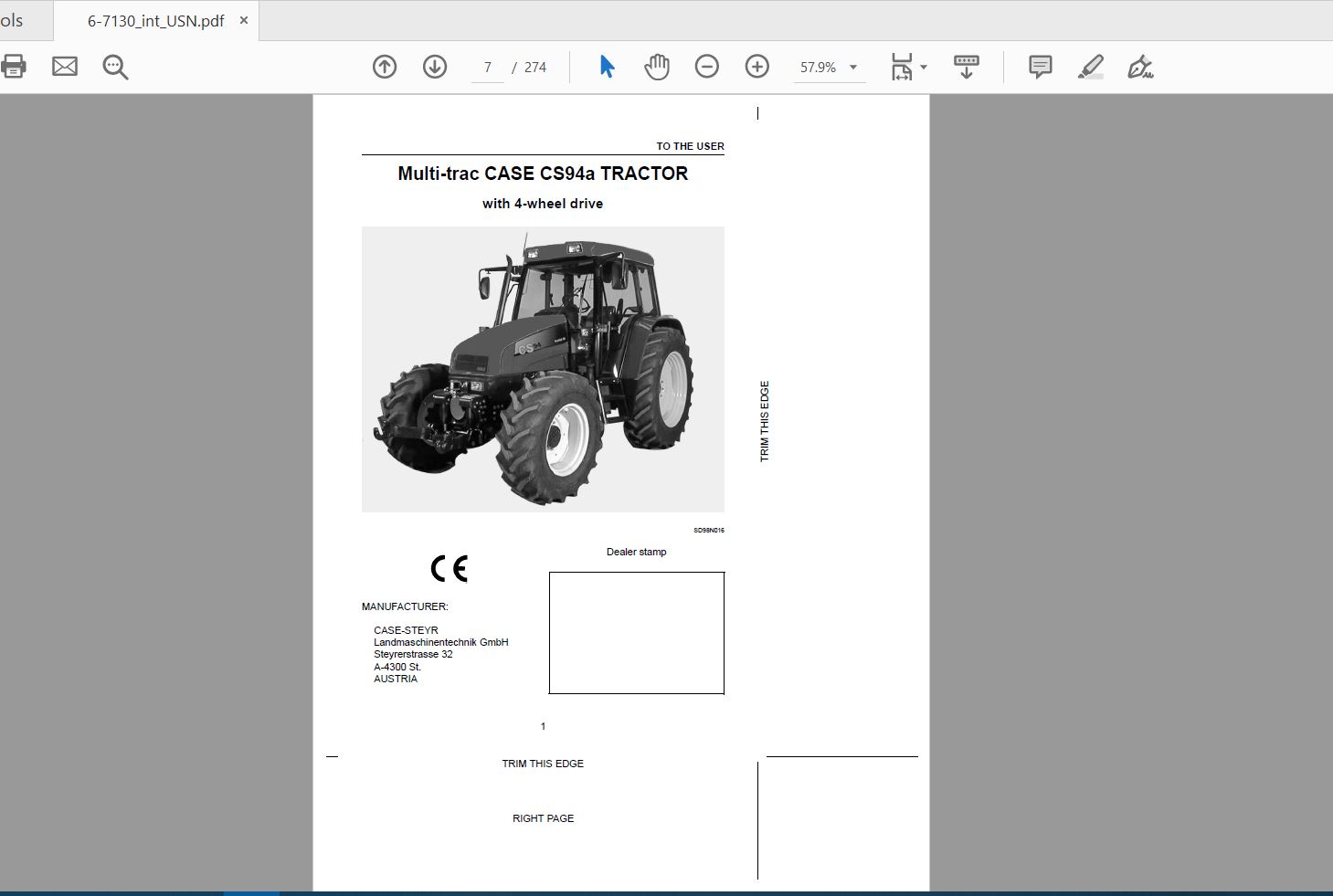Click the read mode scrolling icon
Screen dimensions: 1333x896
pyautogui.click(x=966, y=67)
